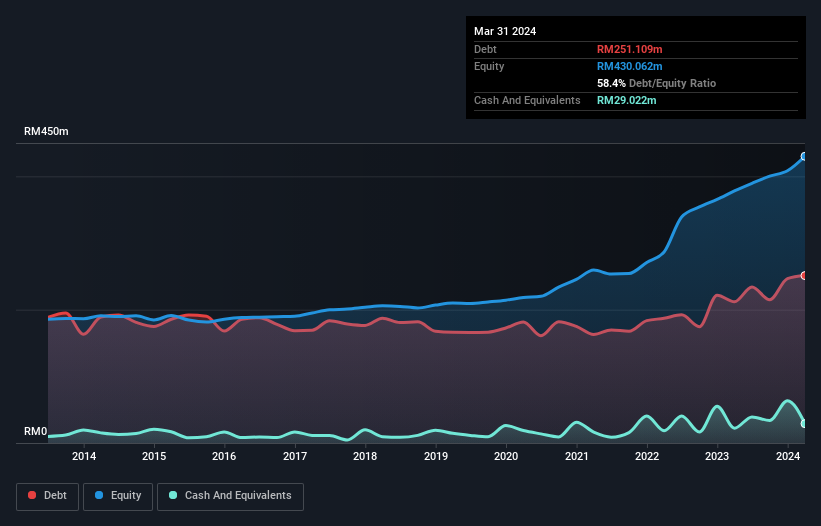
Task: Click the 2021 x-axis label
Action: (576, 456)
